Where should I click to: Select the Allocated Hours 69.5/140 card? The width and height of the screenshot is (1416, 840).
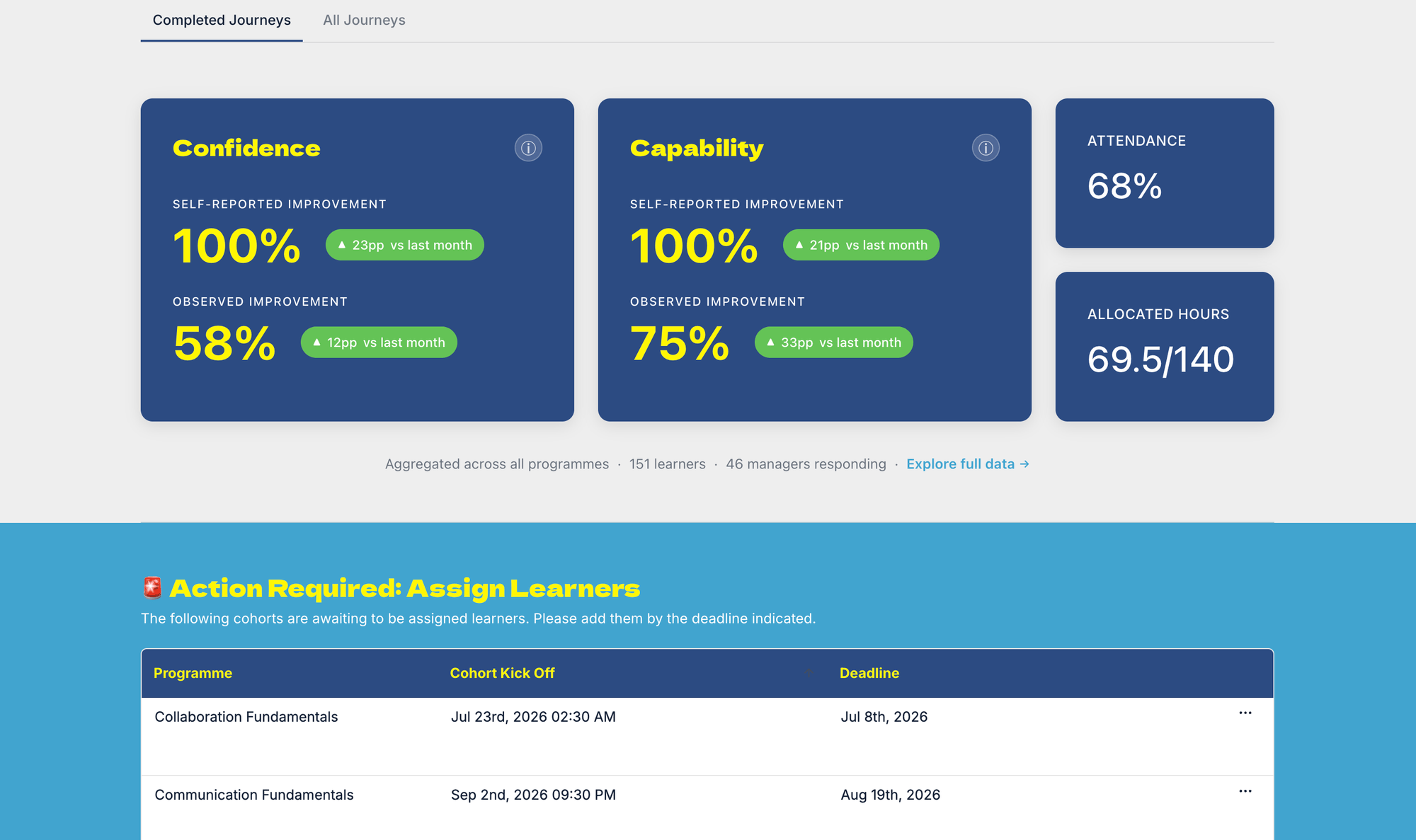coord(1165,347)
